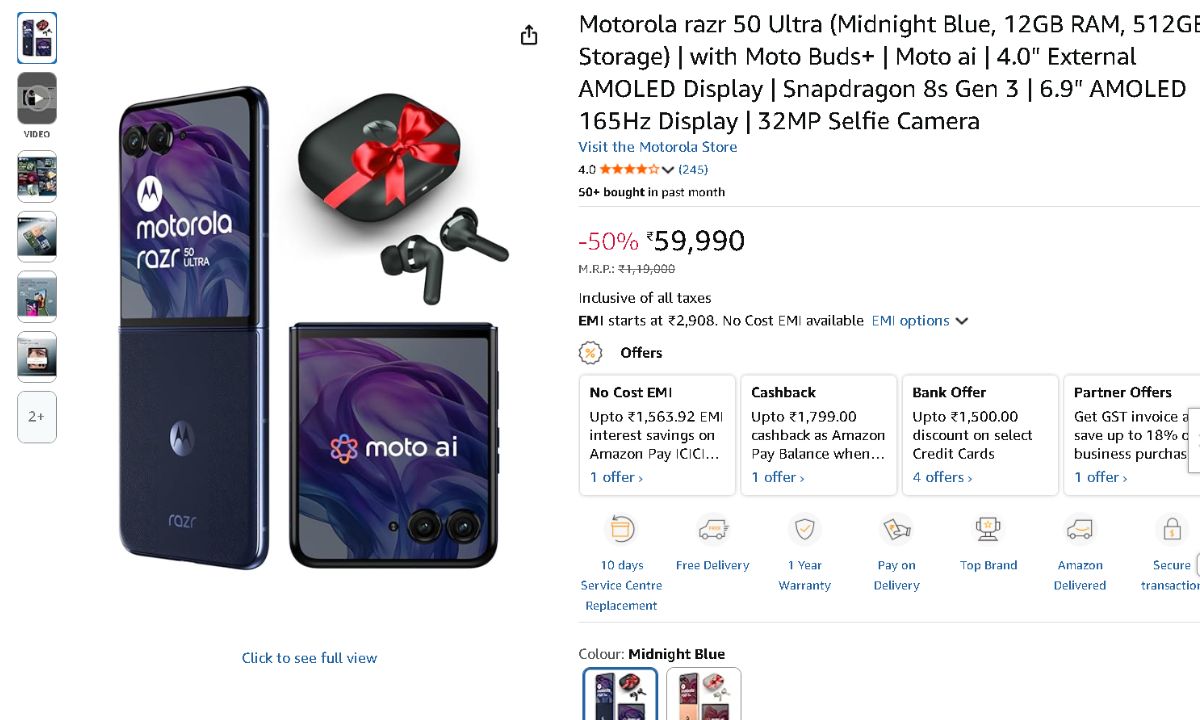This screenshot has height=720, width=1200.
Task: Click the Offers percent badge icon
Action: 591,353
